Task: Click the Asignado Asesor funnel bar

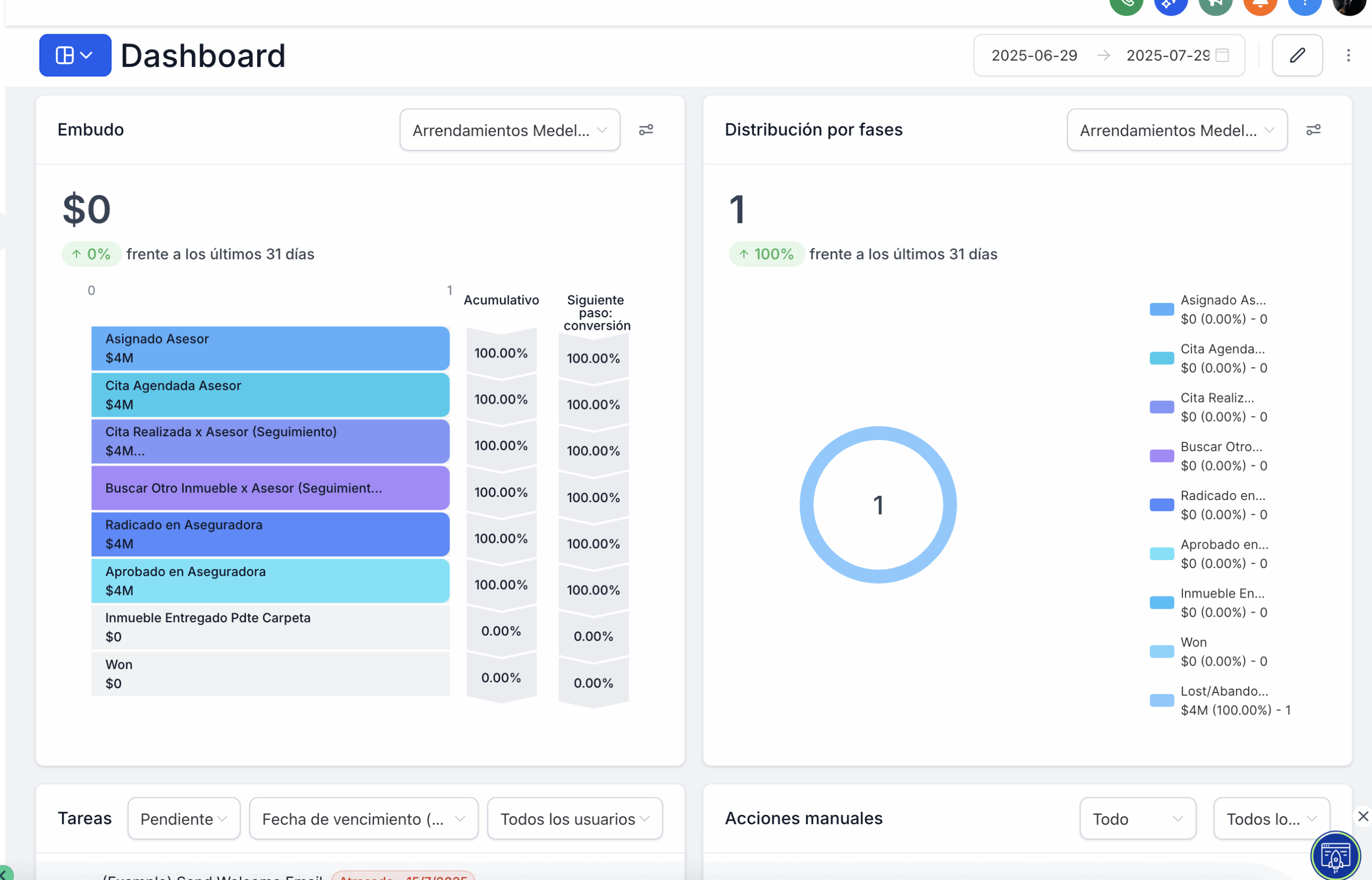Action: [270, 348]
